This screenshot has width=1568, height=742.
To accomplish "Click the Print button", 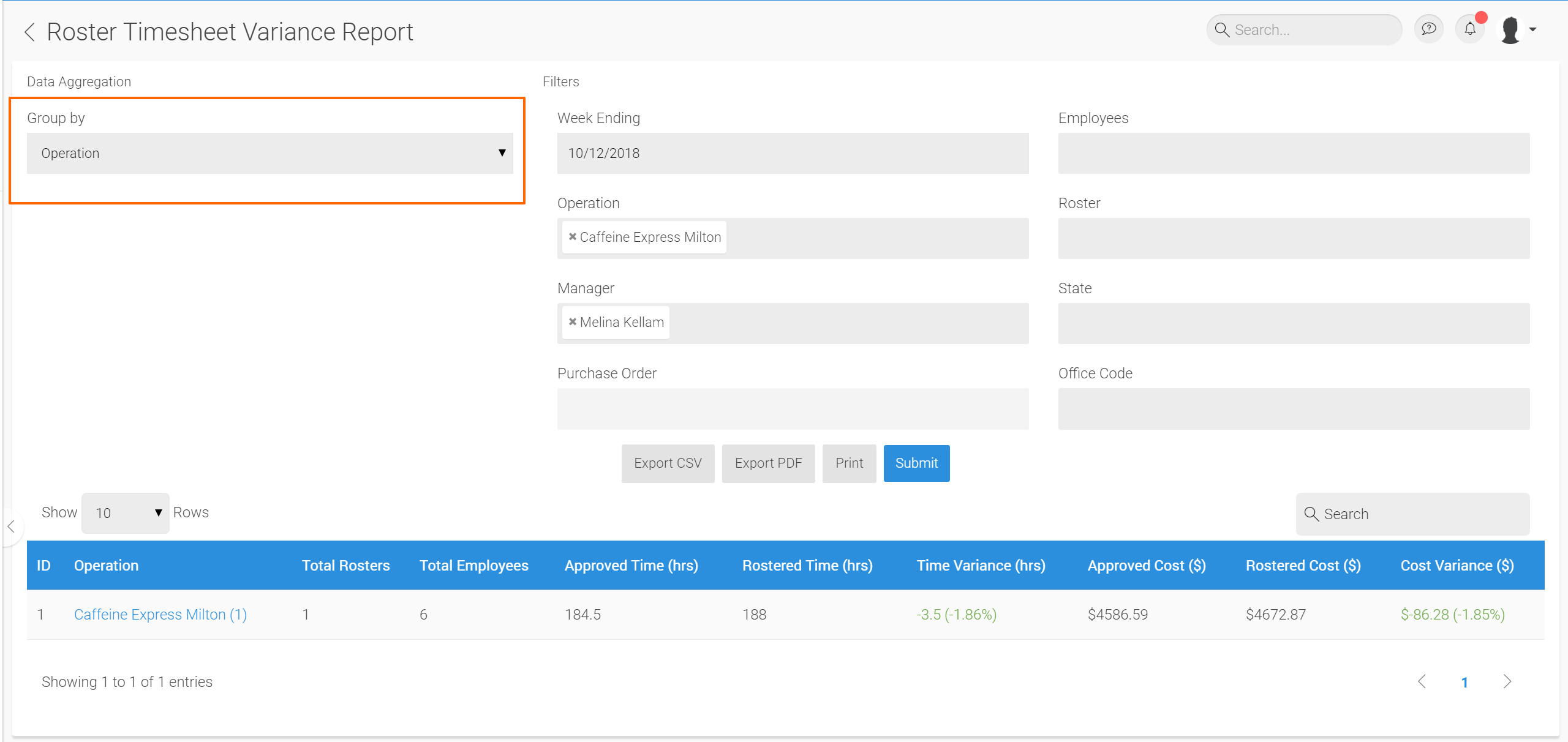I will (849, 463).
